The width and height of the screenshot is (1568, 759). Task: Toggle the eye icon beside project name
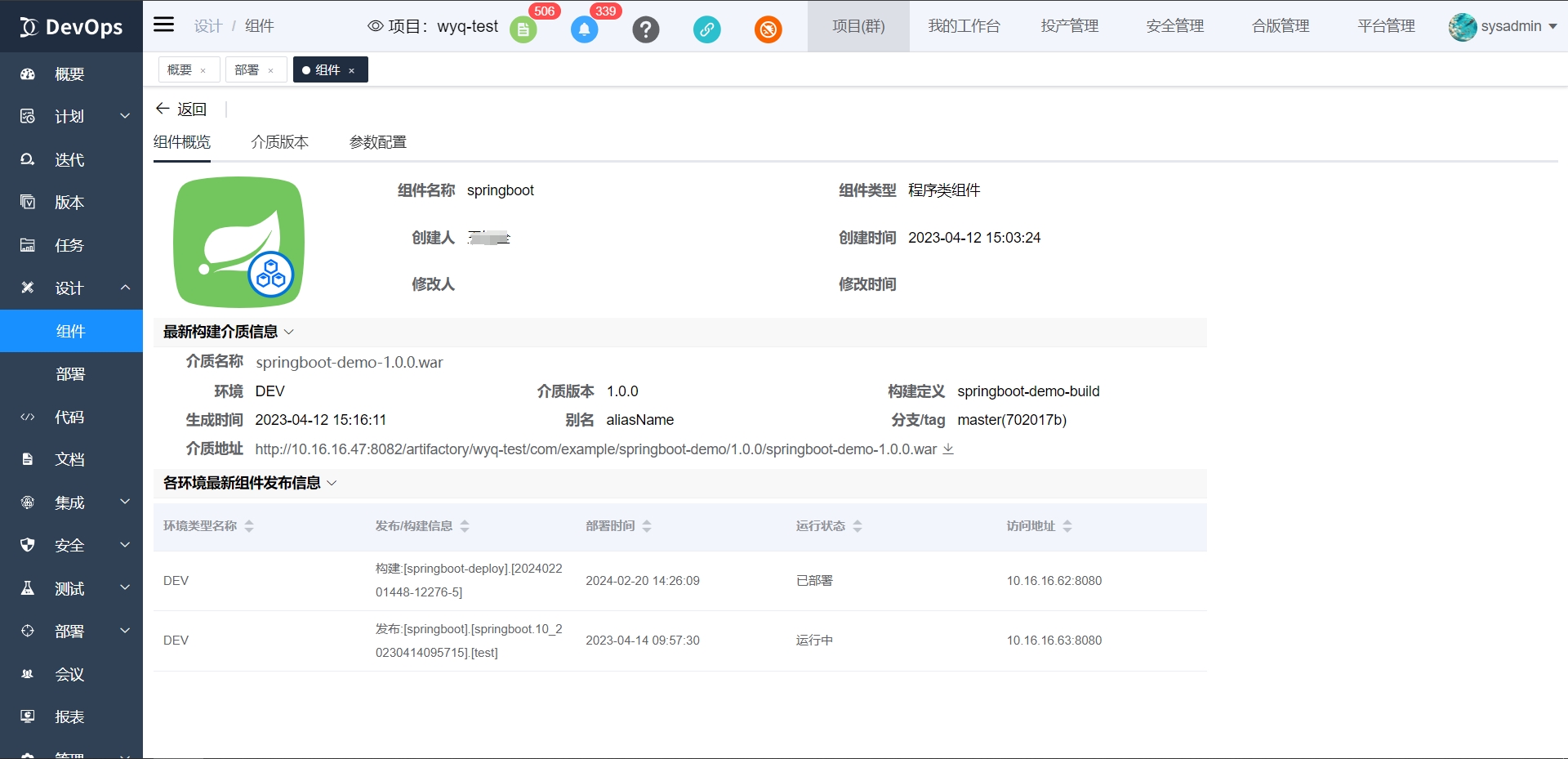[x=375, y=26]
